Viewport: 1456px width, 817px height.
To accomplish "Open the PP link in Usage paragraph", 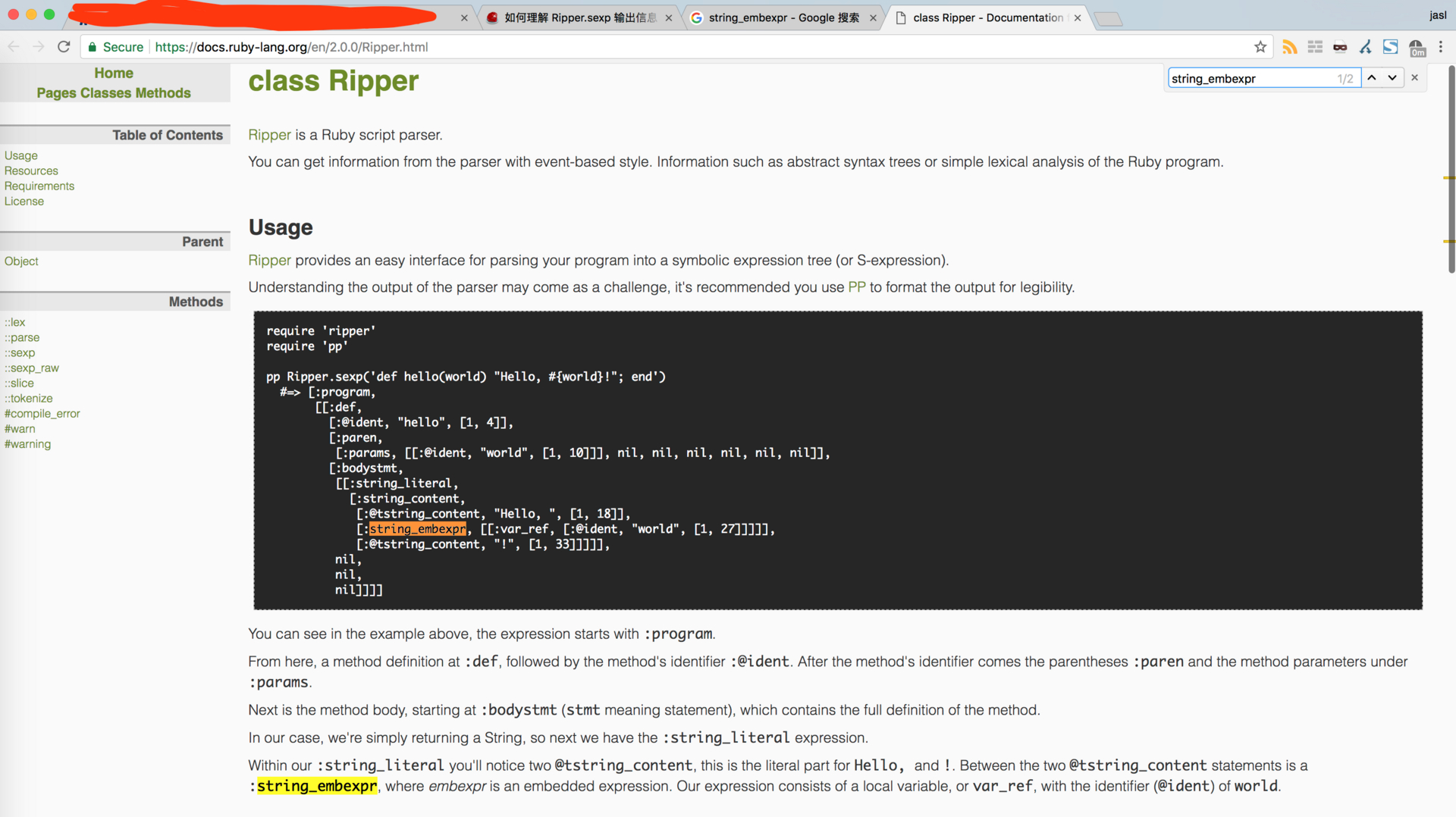I will 857,287.
